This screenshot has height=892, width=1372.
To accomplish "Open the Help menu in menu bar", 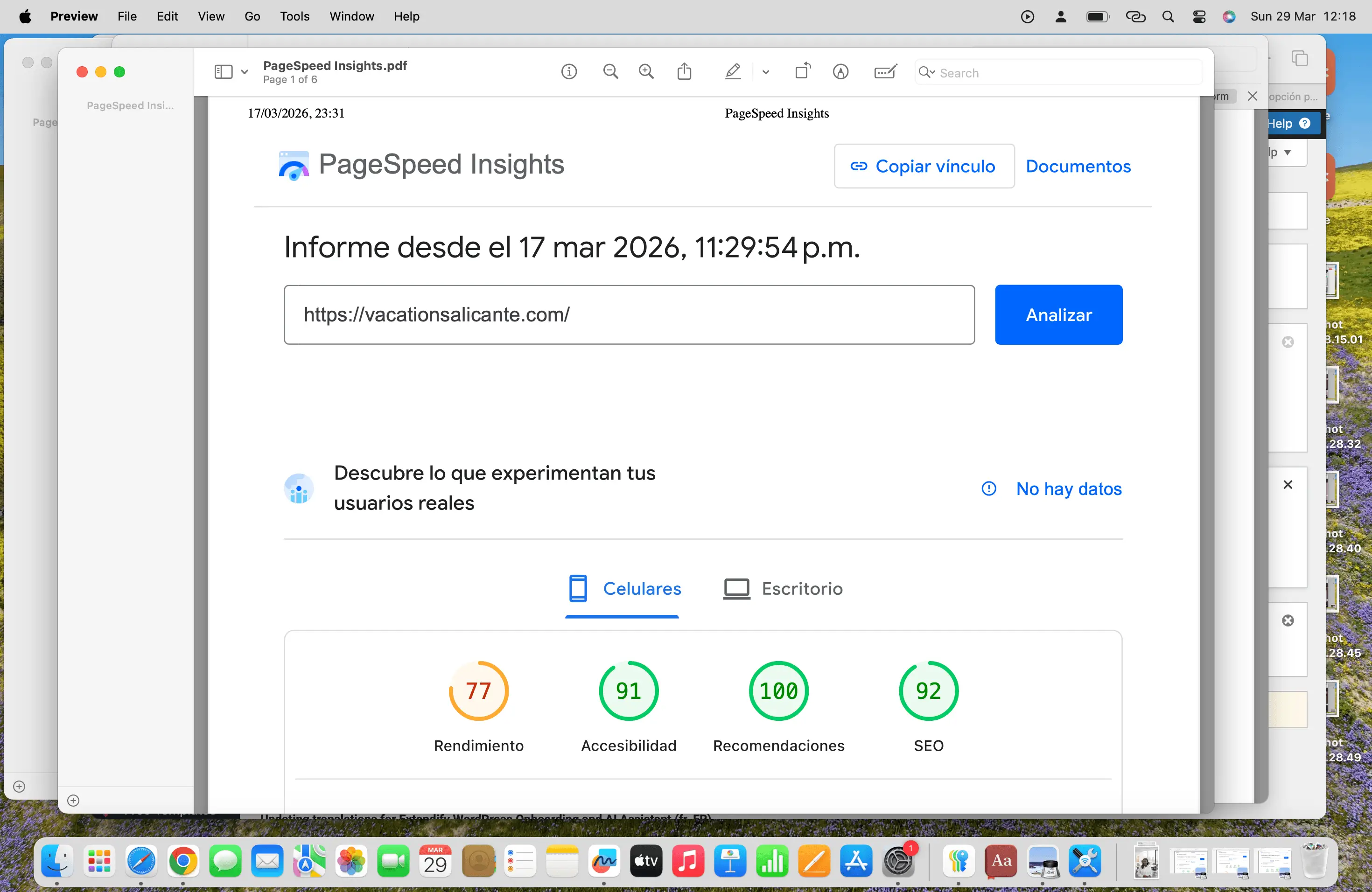I will [x=406, y=16].
